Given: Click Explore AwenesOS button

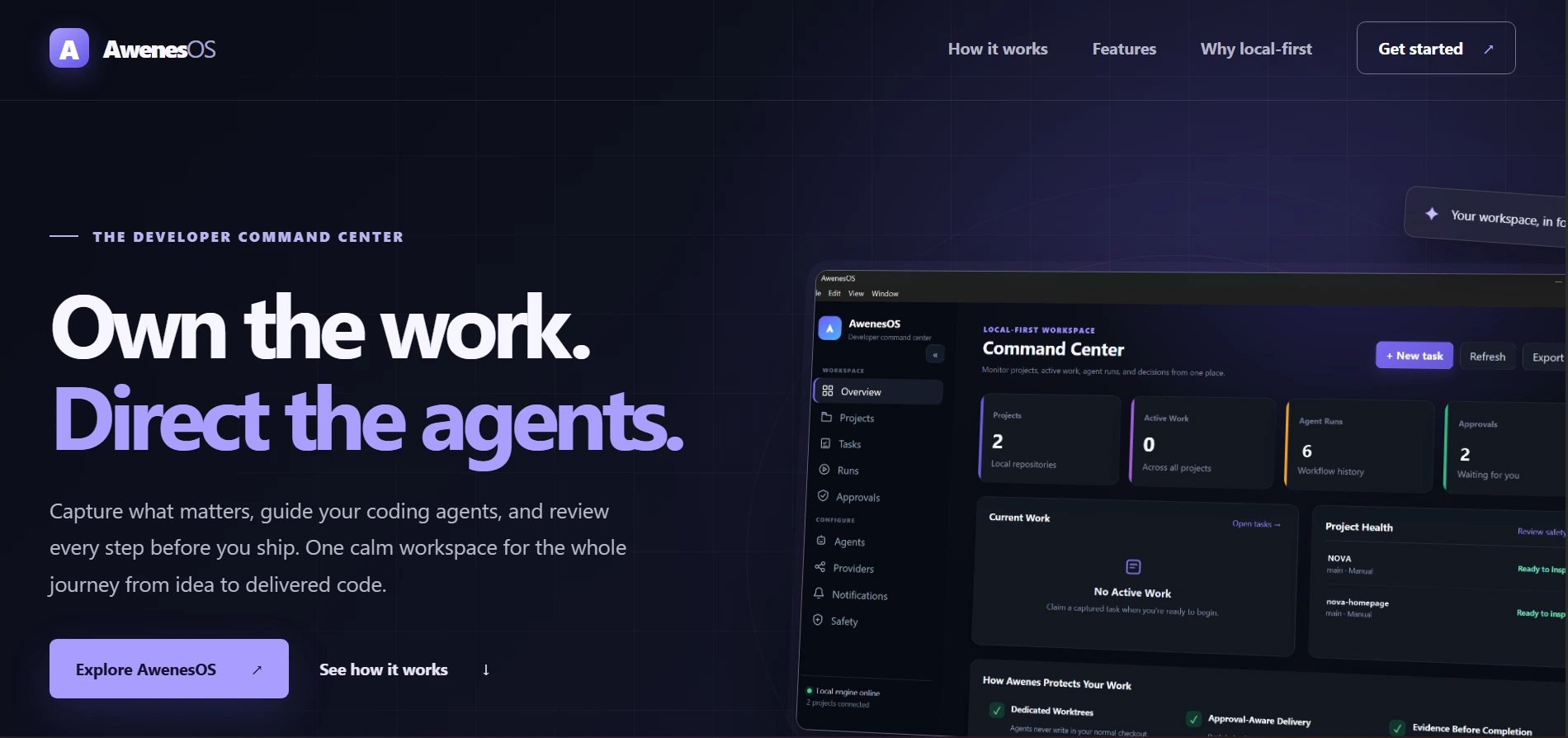Looking at the screenshot, I should [x=169, y=669].
